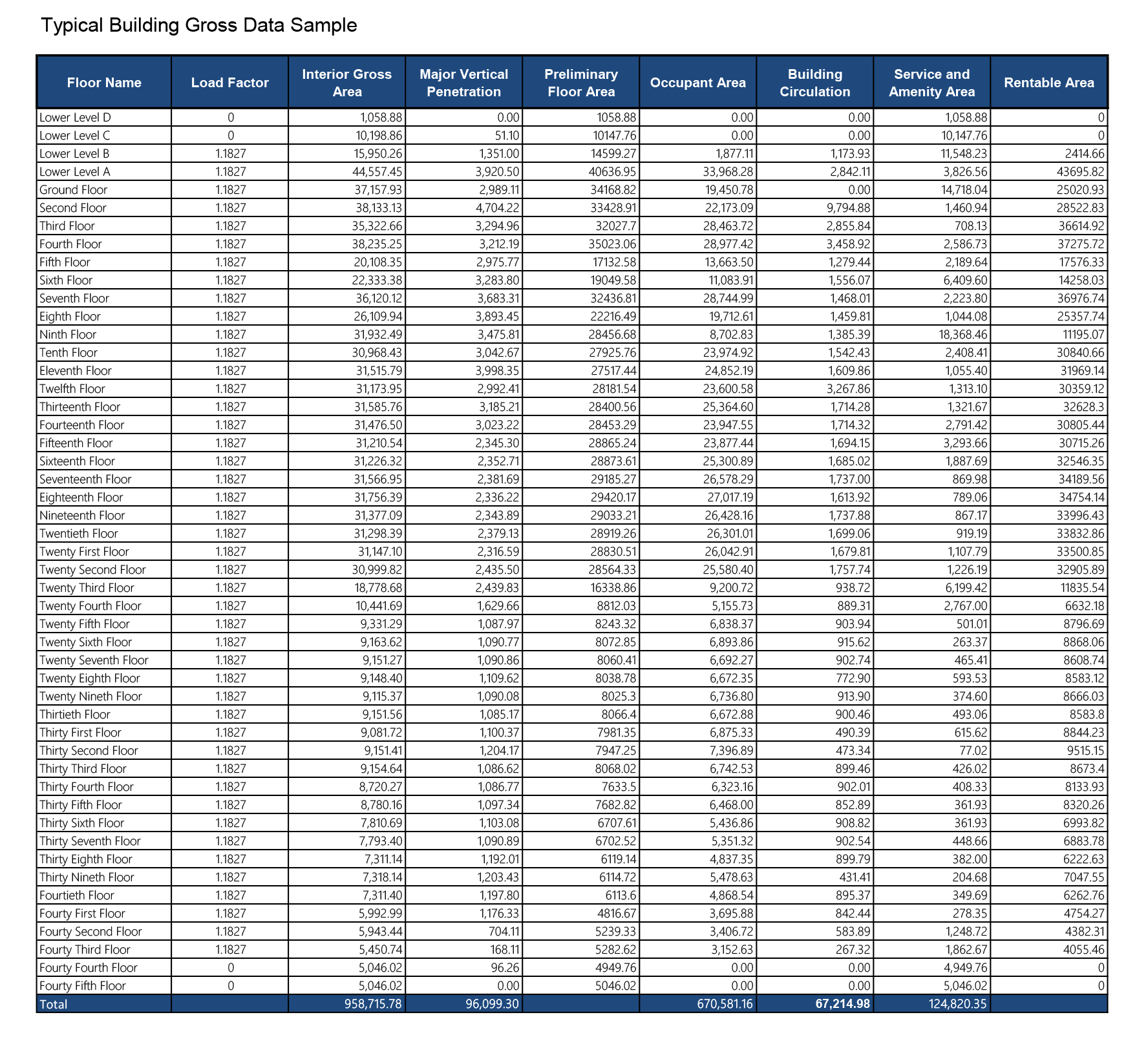Click the 'Lower Level D' row label
This screenshot has width=1148, height=1048.
[x=75, y=118]
